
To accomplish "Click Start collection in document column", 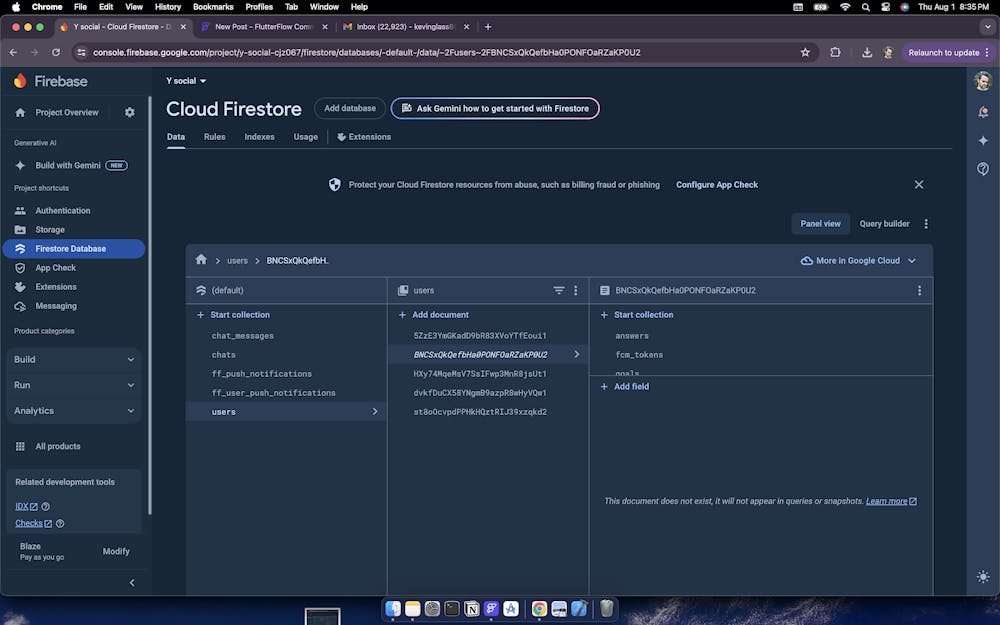I will pyautogui.click(x=637, y=315).
